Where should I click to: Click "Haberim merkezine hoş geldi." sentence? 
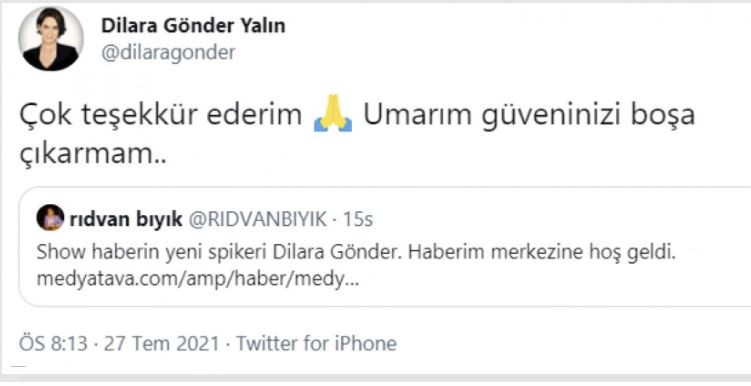click(x=542, y=252)
